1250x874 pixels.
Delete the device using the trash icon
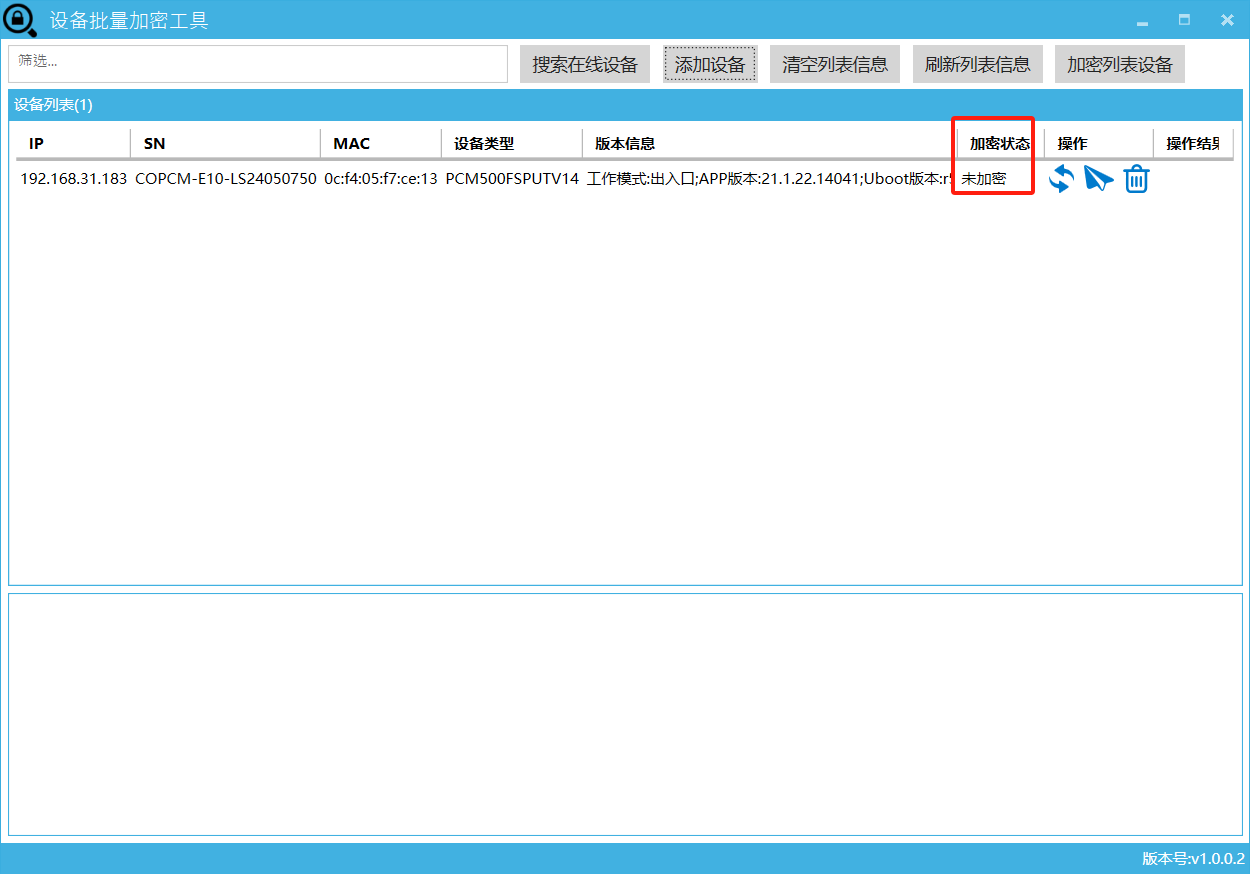(1136, 180)
